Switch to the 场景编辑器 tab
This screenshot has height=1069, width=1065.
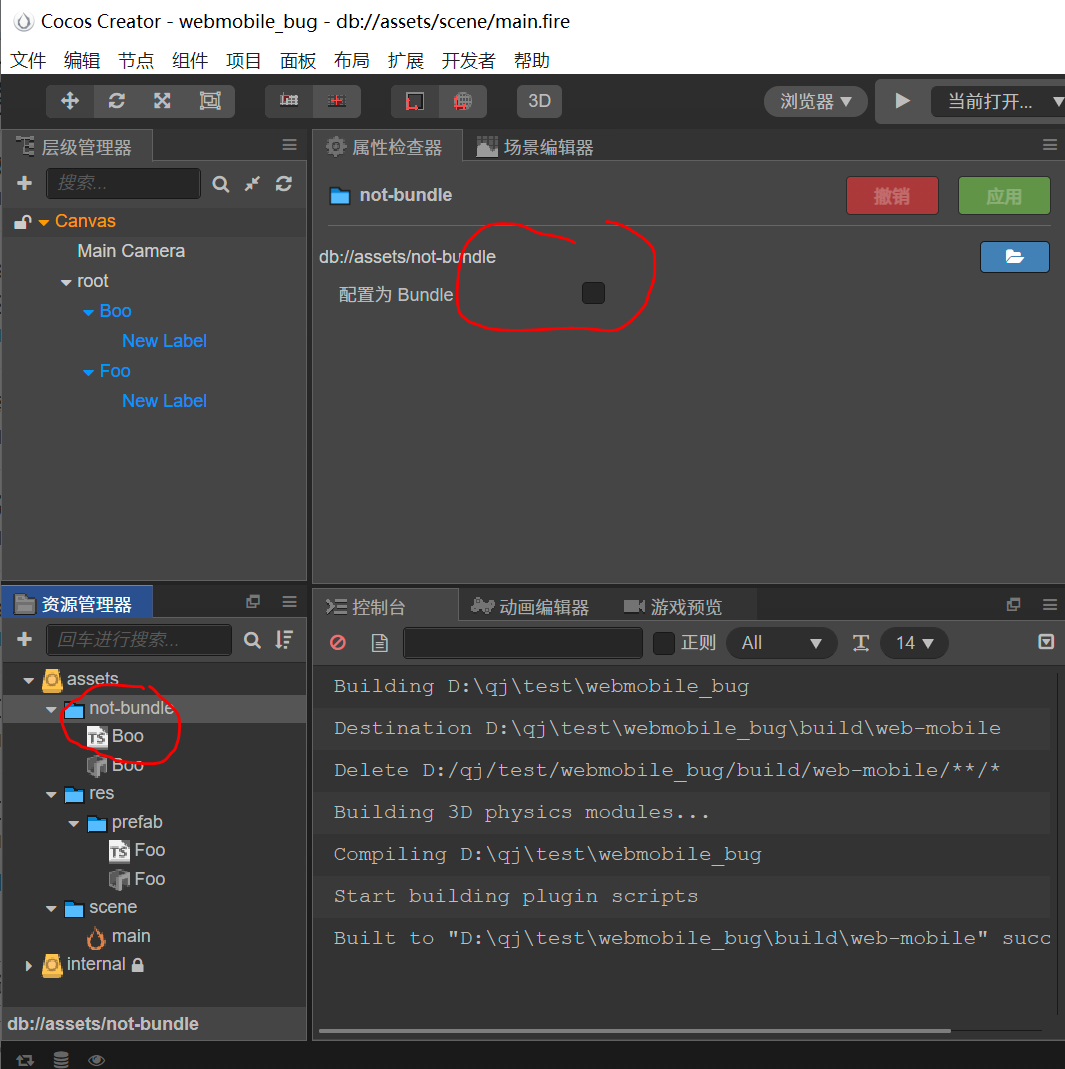(x=535, y=147)
